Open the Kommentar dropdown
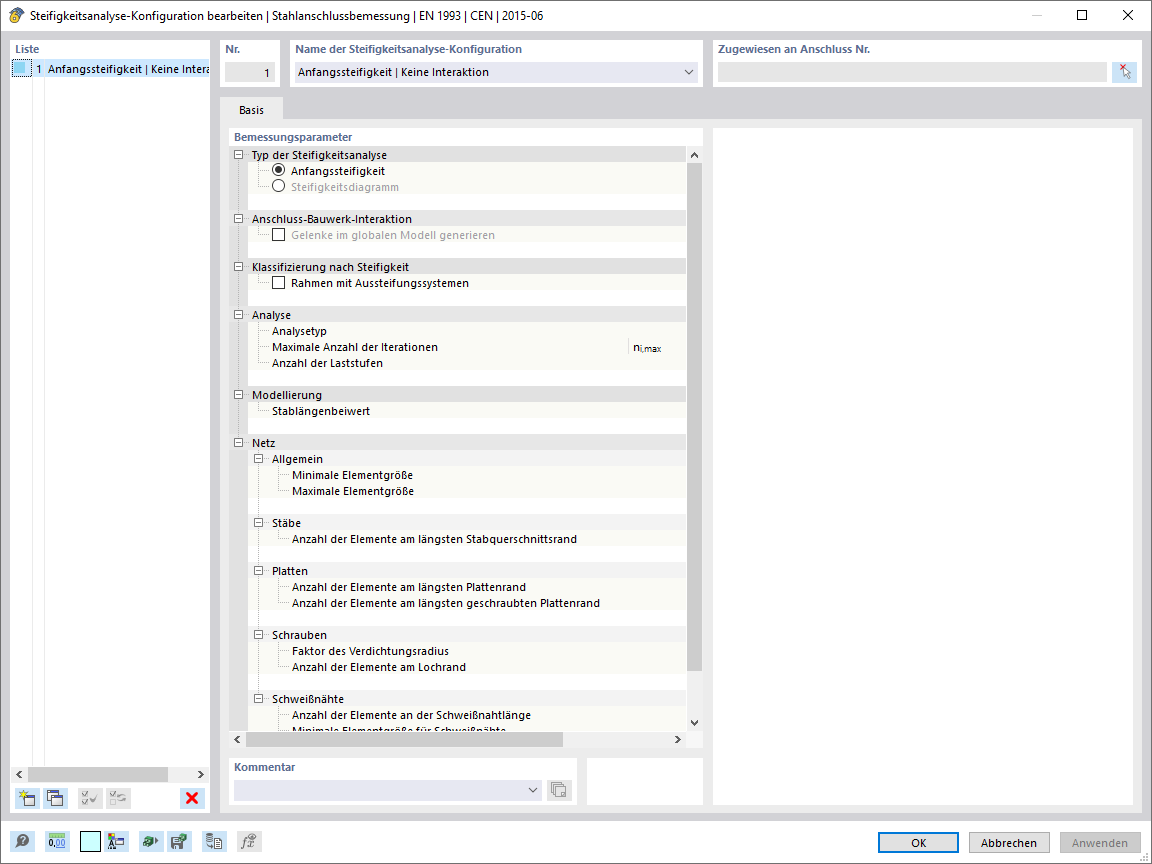Viewport: 1152px width, 864px height. click(x=533, y=791)
